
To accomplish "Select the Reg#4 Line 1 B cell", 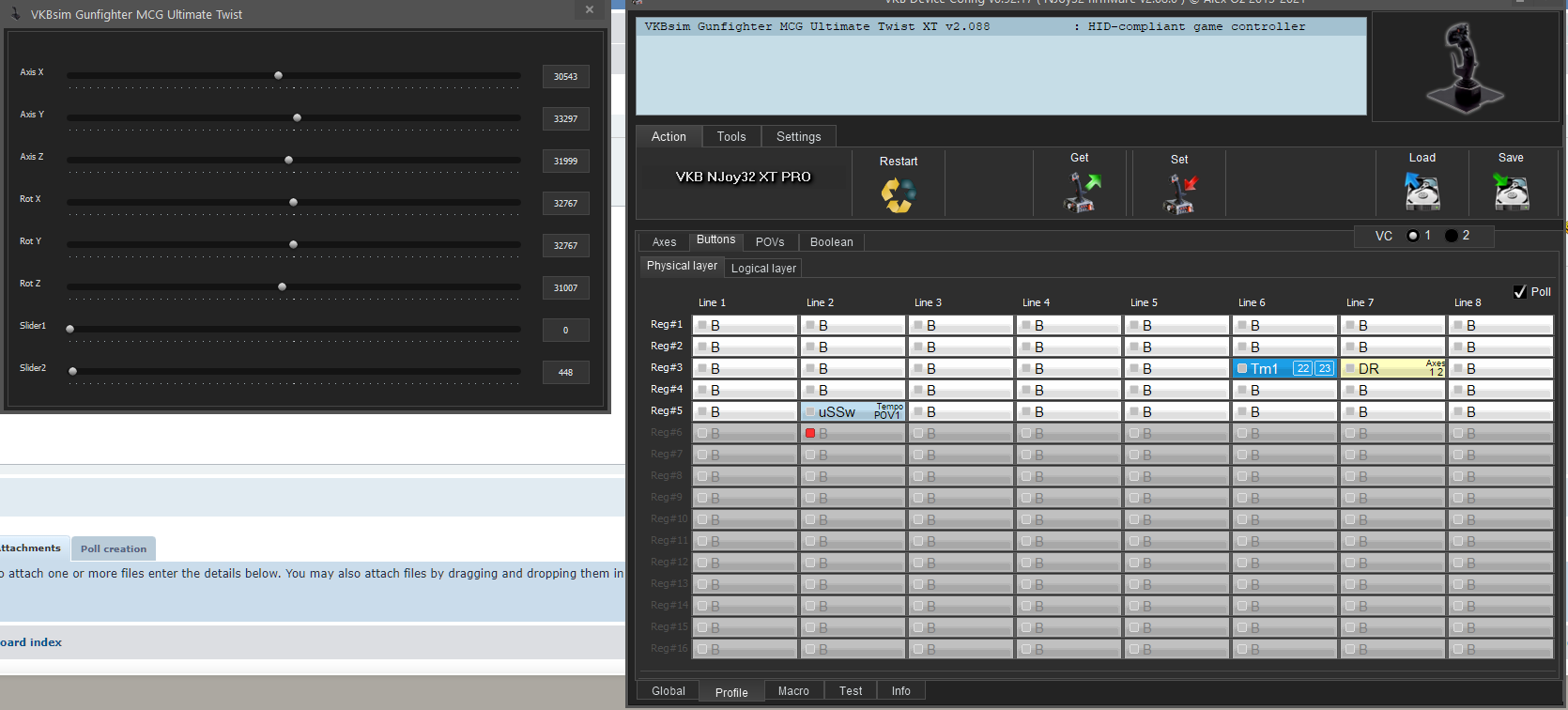I will pos(745,390).
